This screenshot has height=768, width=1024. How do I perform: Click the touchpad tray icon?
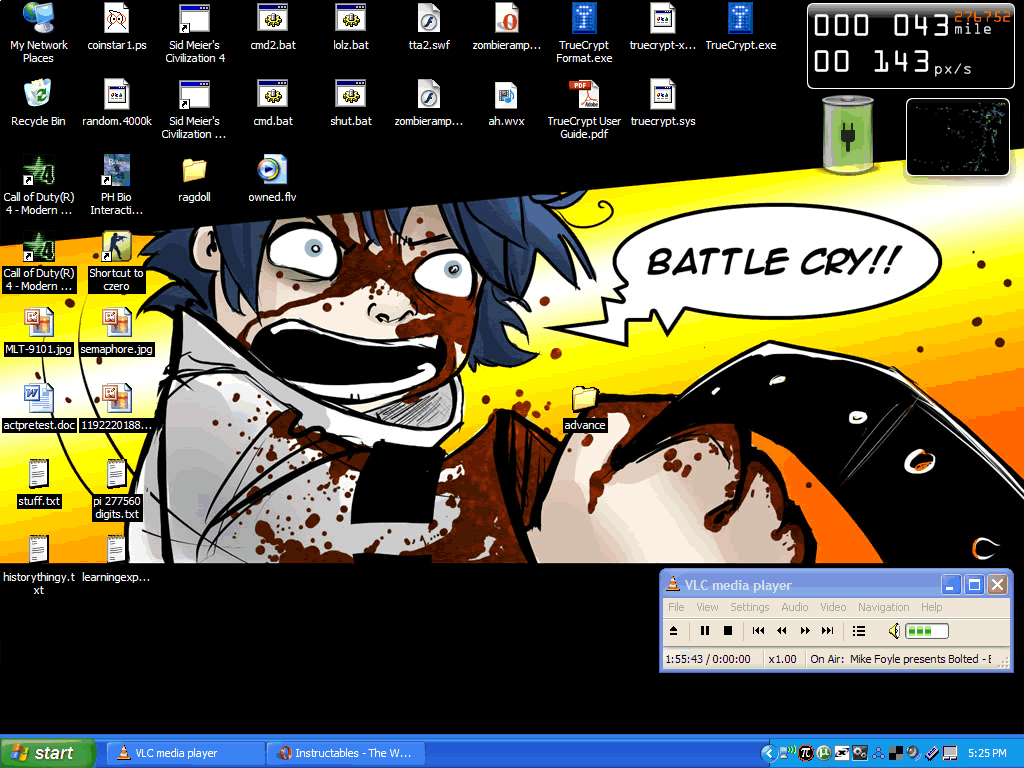[950, 753]
